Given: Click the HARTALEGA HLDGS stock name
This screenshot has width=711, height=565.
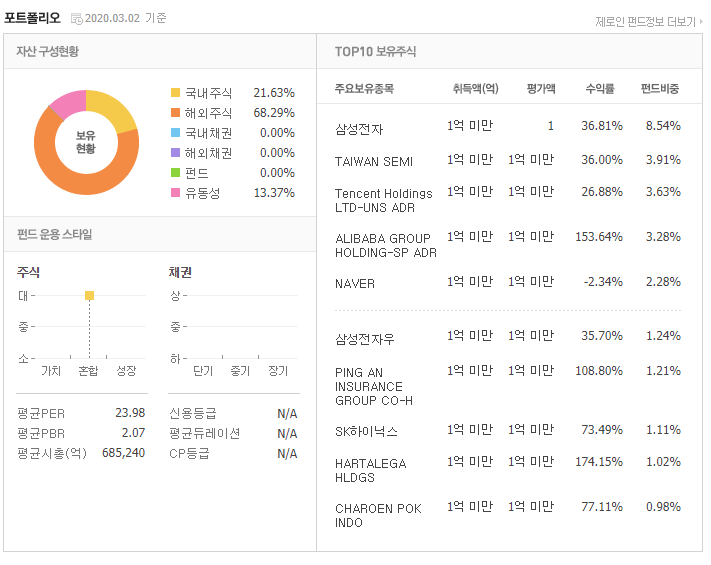Looking at the screenshot, I should [371, 470].
